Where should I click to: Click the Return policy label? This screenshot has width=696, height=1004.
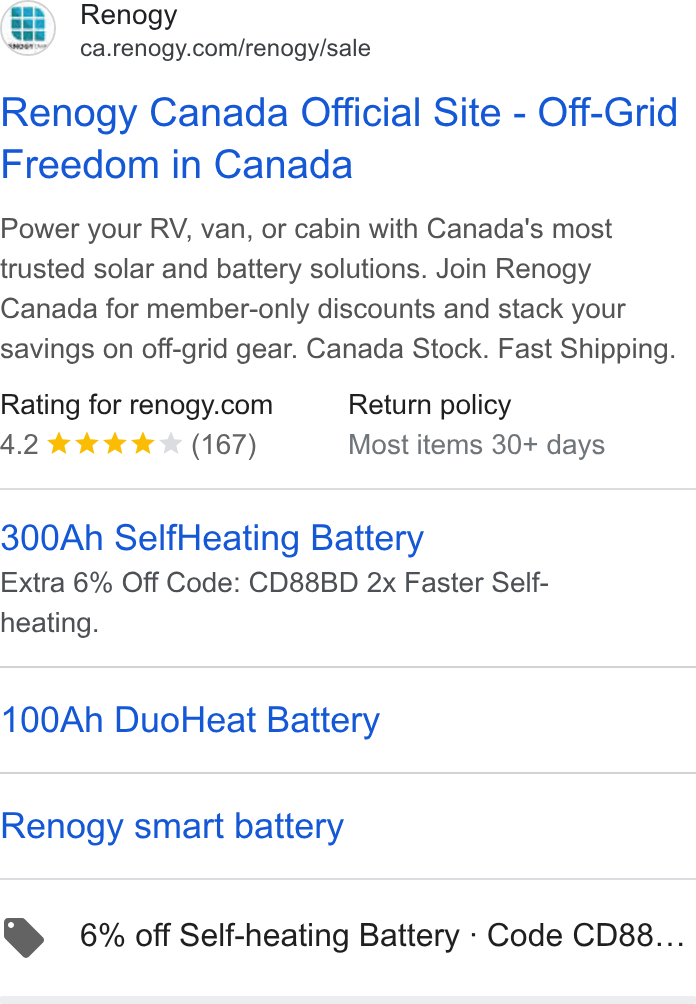click(430, 405)
